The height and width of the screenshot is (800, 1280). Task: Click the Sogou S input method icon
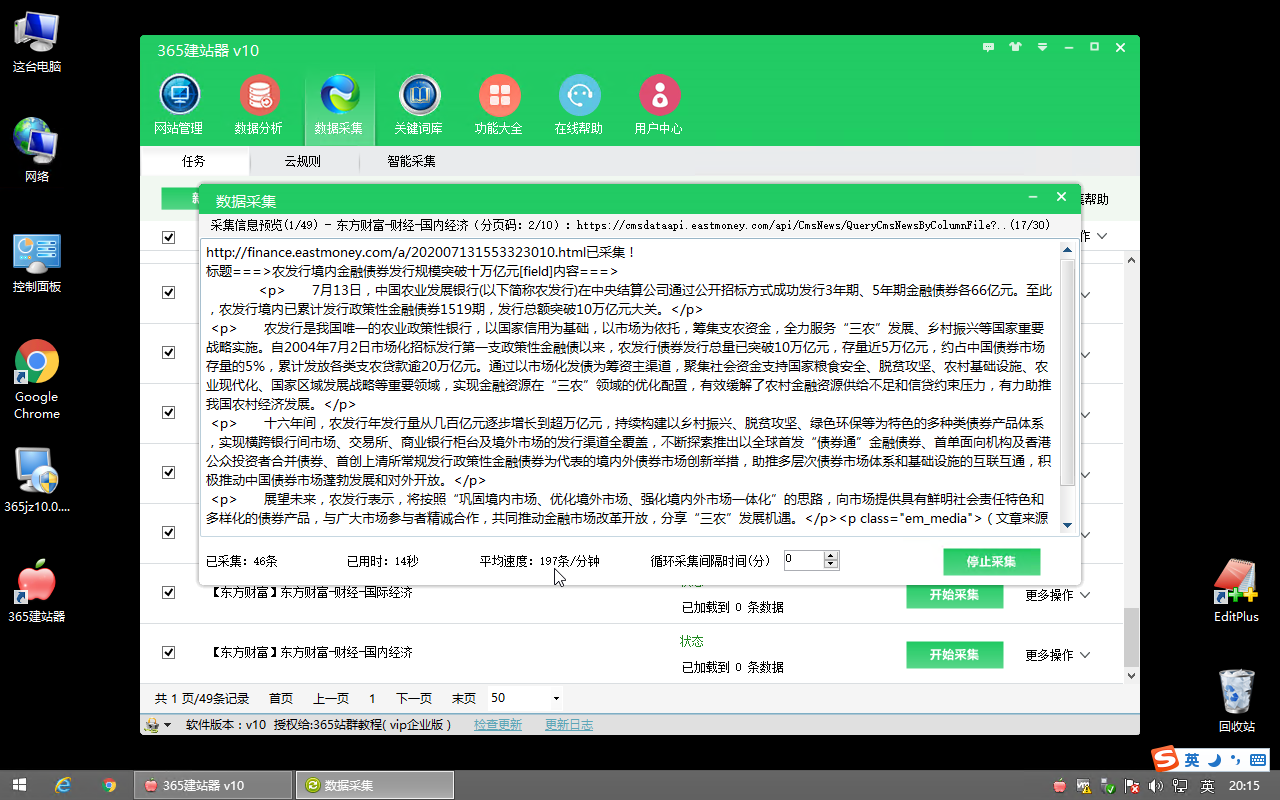1164,759
